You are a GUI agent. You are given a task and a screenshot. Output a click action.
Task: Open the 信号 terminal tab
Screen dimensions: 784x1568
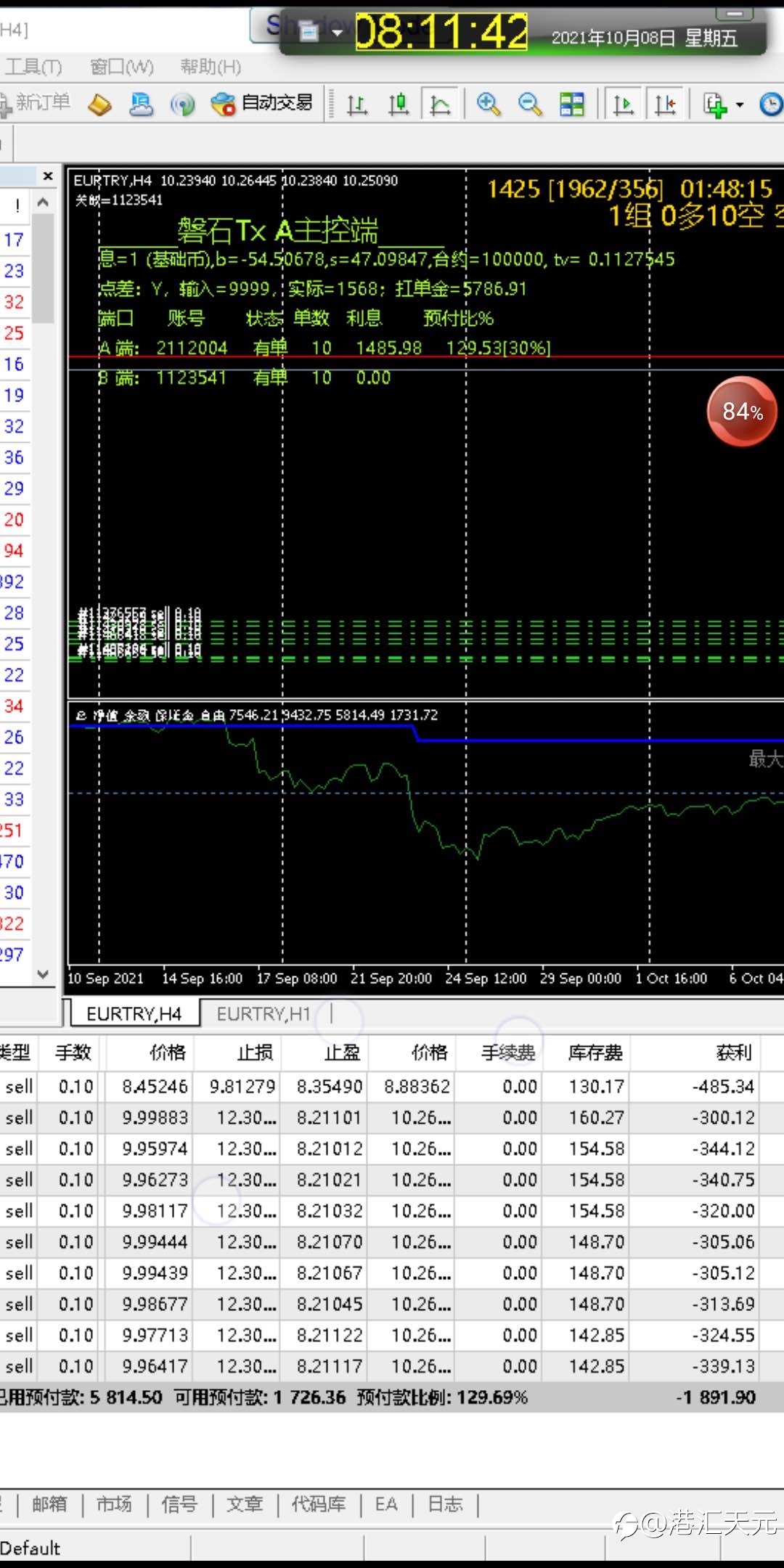coord(179,1504)
